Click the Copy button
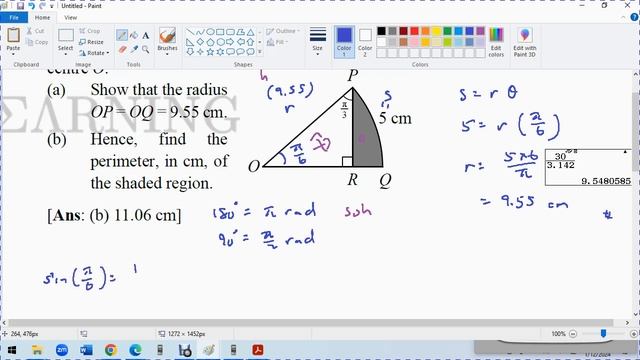The width and height of the screenshot is (640, 360). pyautogui.click(x=37, y=42)
